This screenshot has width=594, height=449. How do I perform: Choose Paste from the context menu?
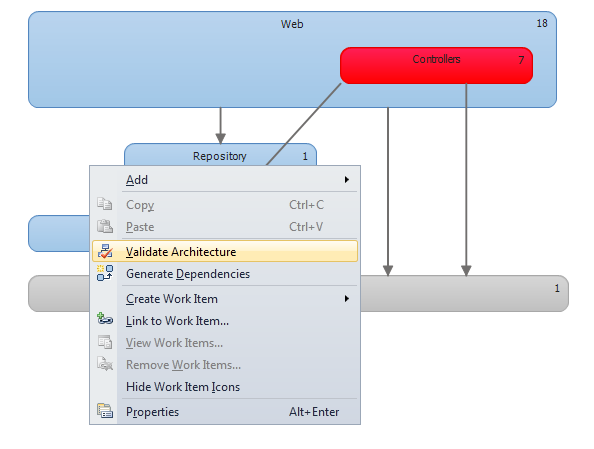[225, 227]
